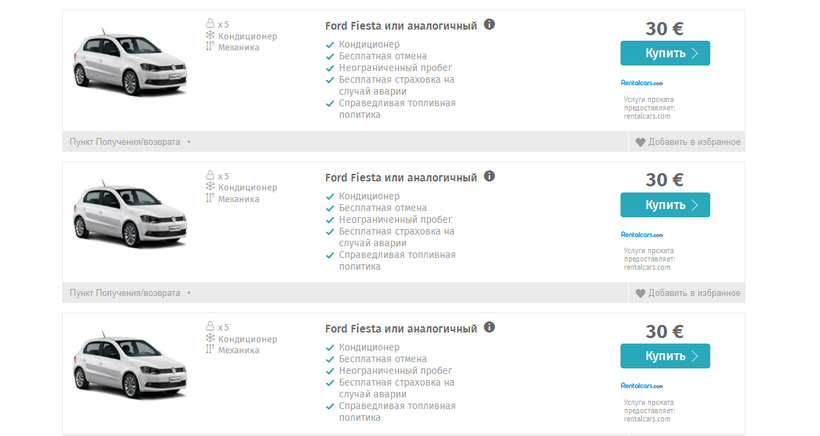Click the info icon in the top car listing
This screenshot has height=436, width=820.
pyautogui.click(x=489, y=25)
